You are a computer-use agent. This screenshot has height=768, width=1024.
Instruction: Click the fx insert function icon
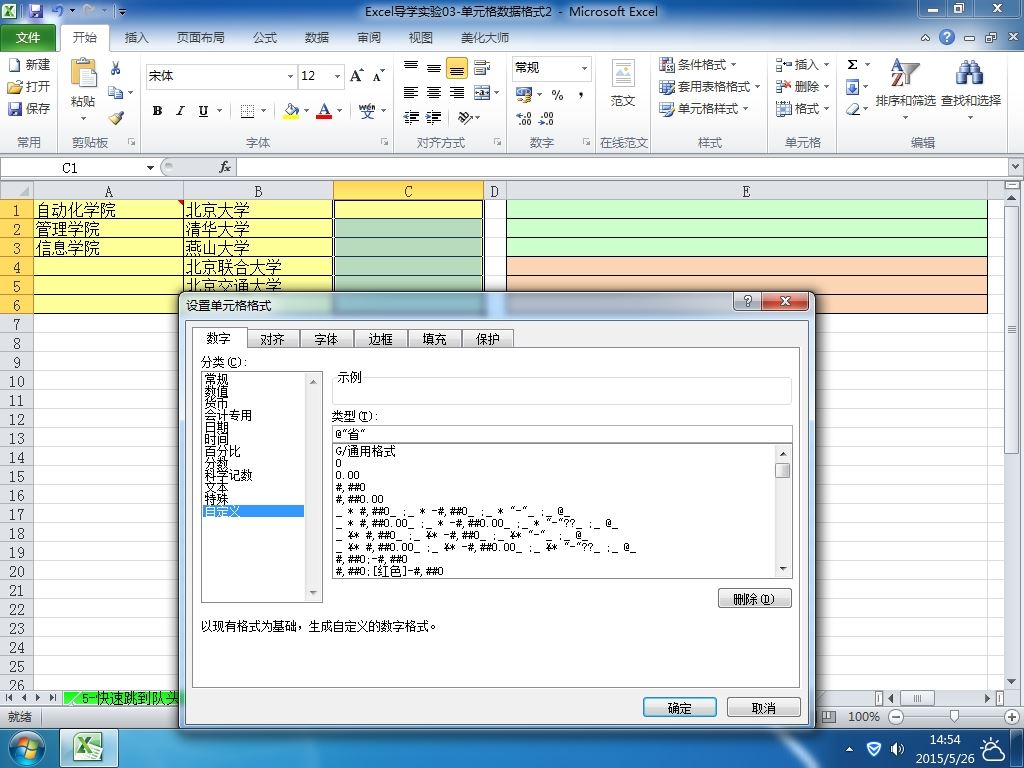coord(225,167)
